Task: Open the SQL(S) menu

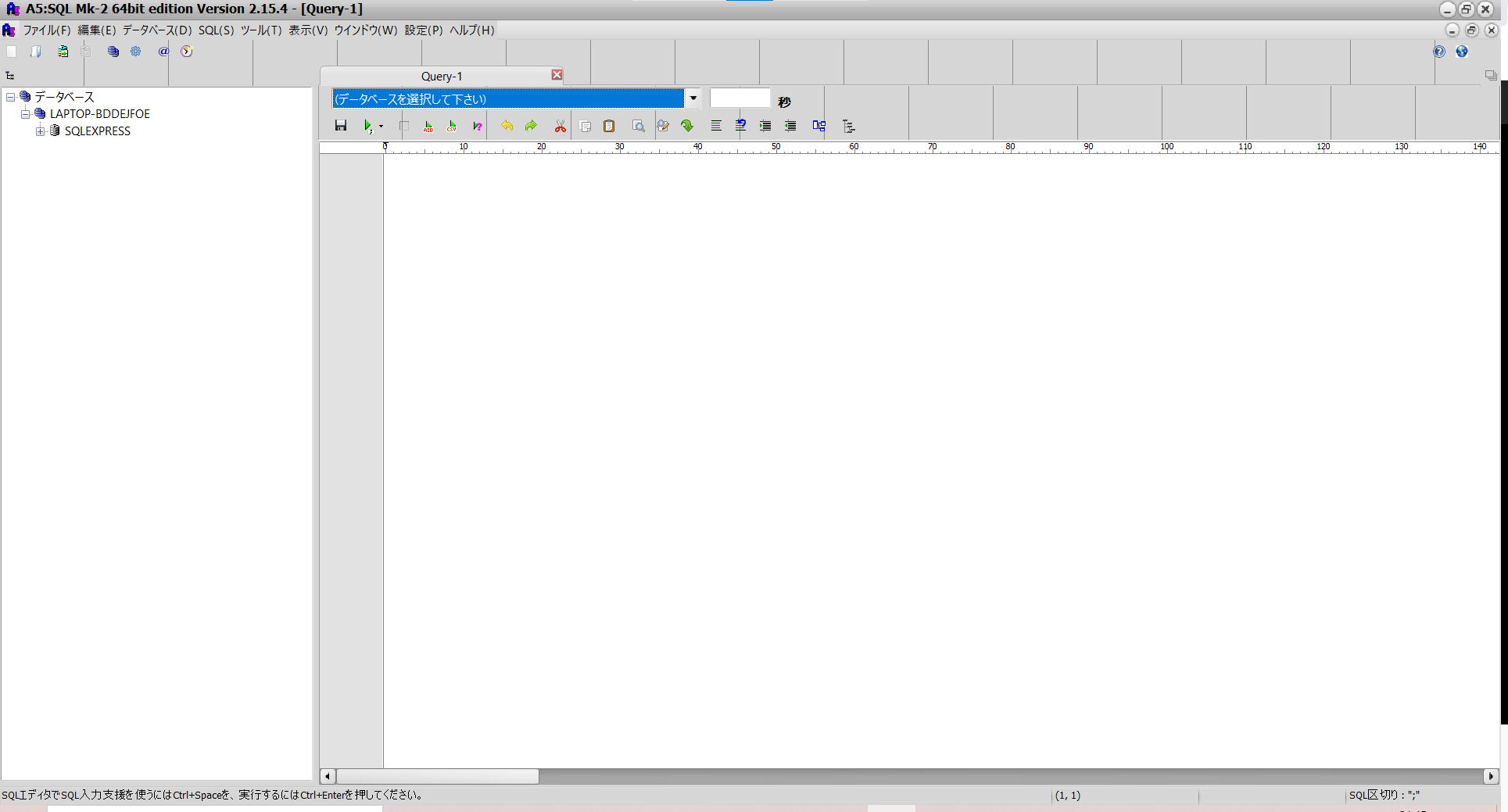Action: click(216, 30)
